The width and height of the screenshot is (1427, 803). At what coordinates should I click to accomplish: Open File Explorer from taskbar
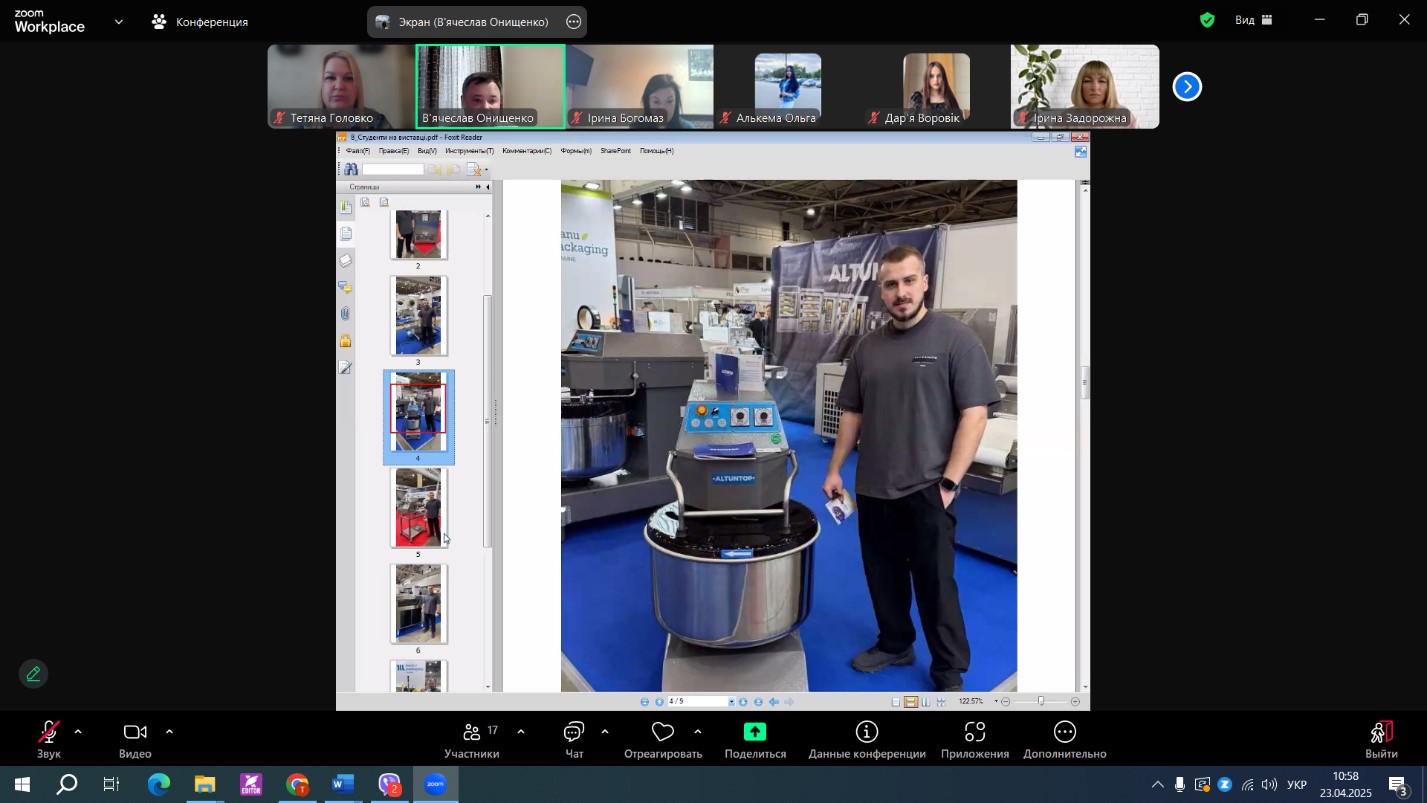pos(205,785)
